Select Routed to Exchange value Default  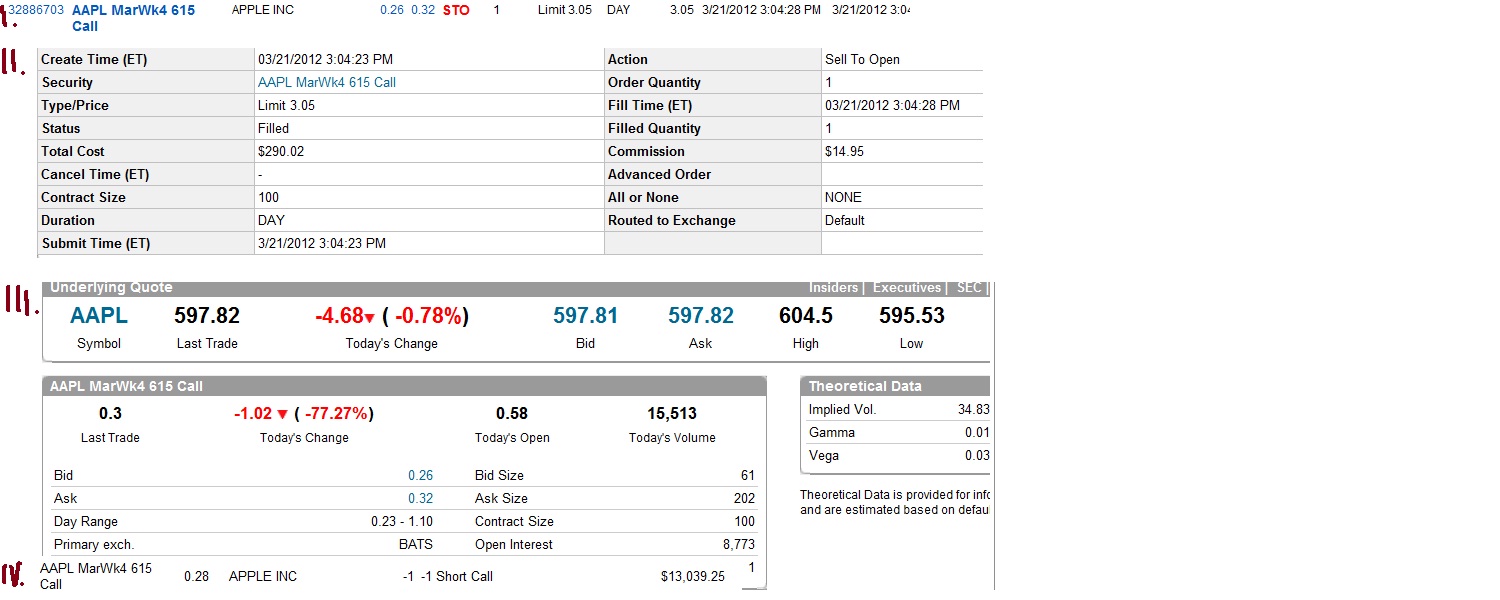[845, 221]
